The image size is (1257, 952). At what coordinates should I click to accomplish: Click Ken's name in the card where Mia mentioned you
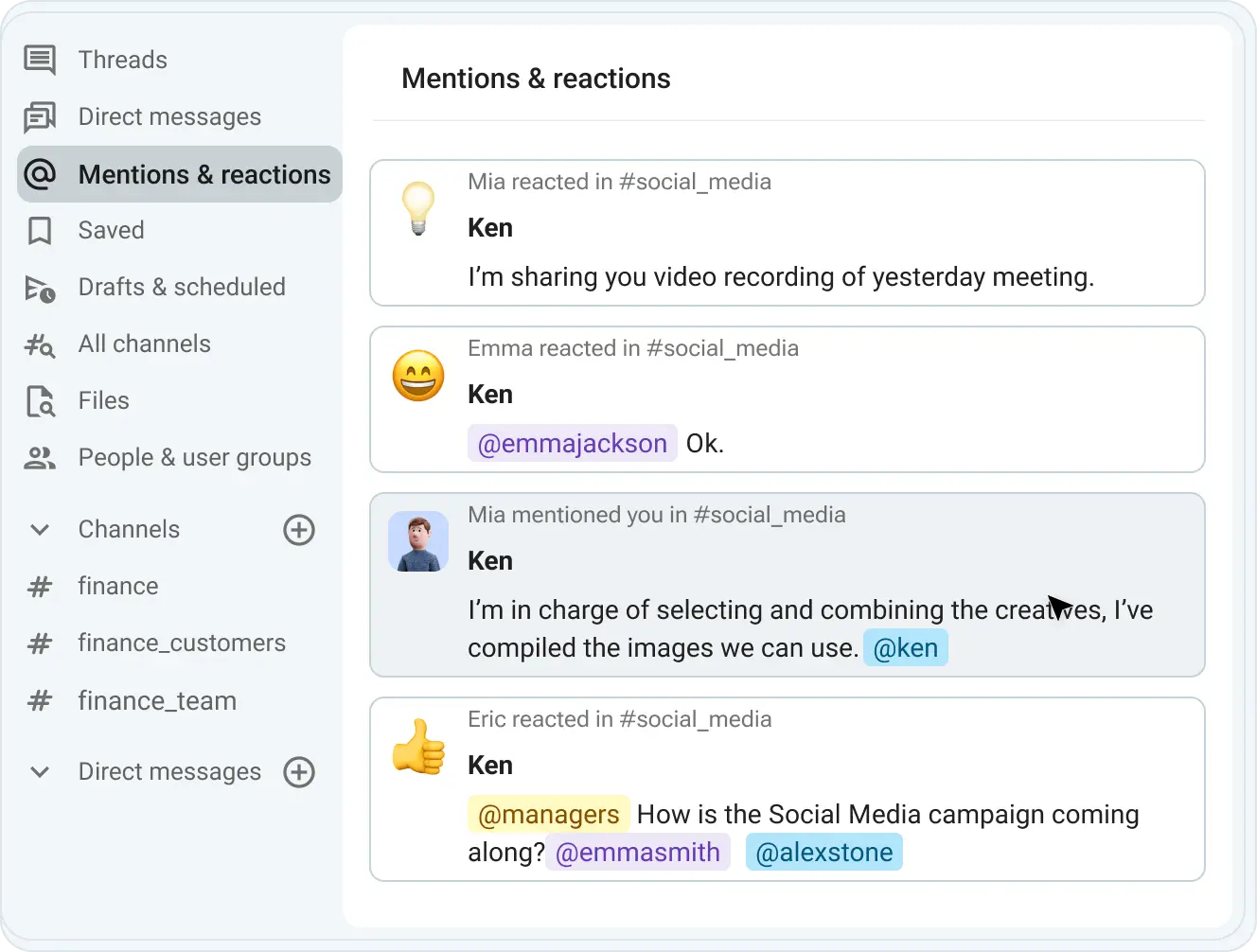point(490,560)
